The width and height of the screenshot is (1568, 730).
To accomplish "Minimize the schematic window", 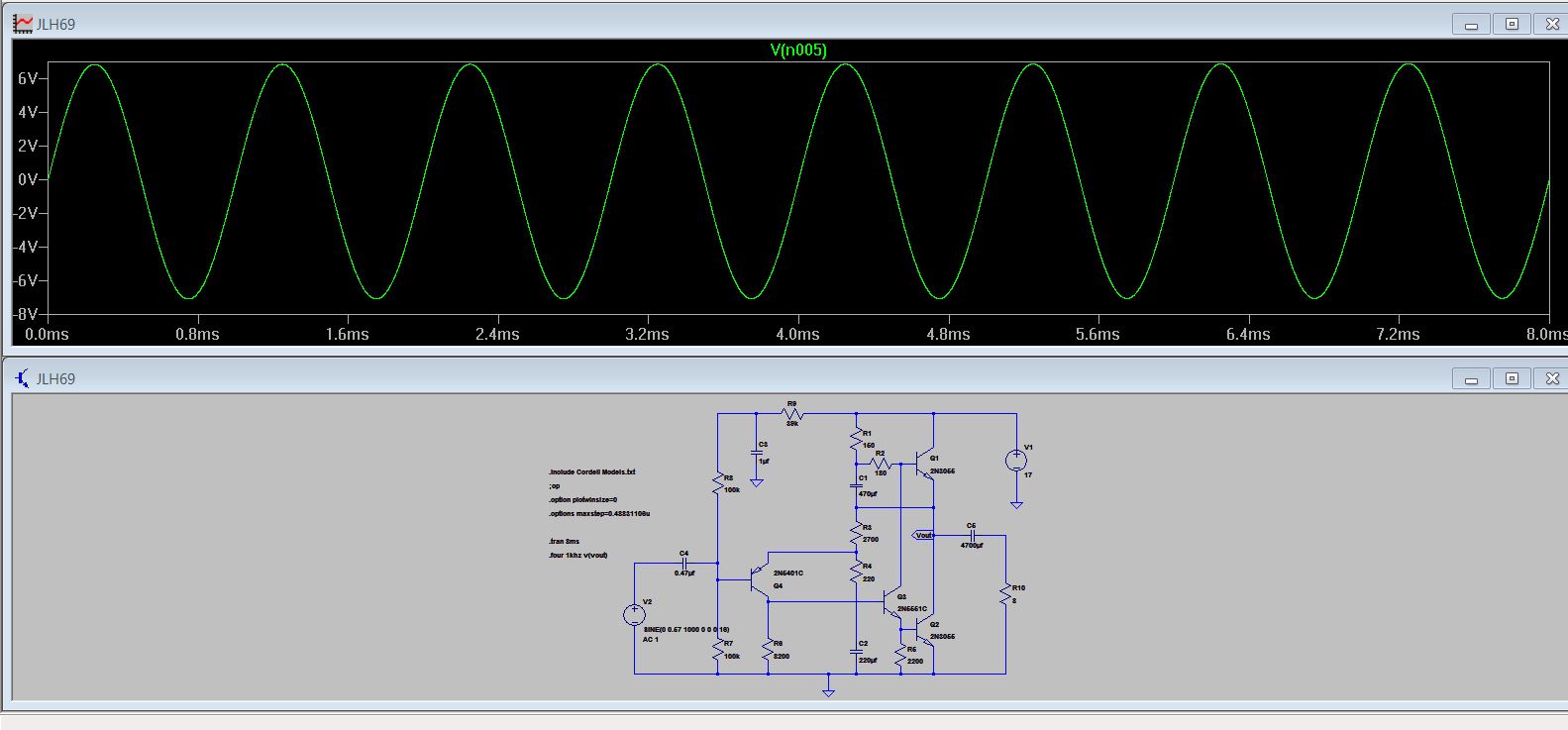I will (x=1471, y=378).
